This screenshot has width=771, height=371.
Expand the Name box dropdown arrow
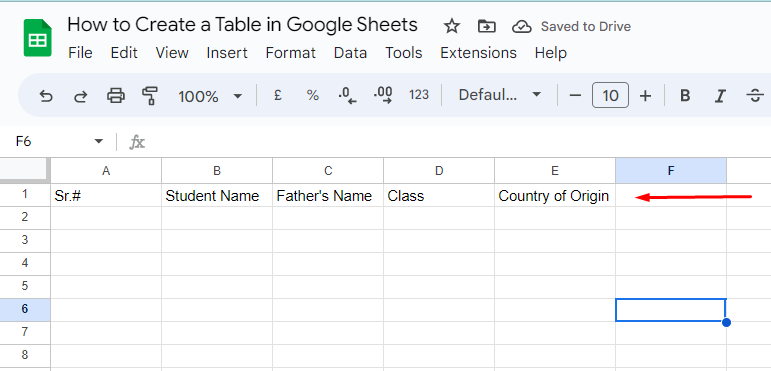(99, 142)
